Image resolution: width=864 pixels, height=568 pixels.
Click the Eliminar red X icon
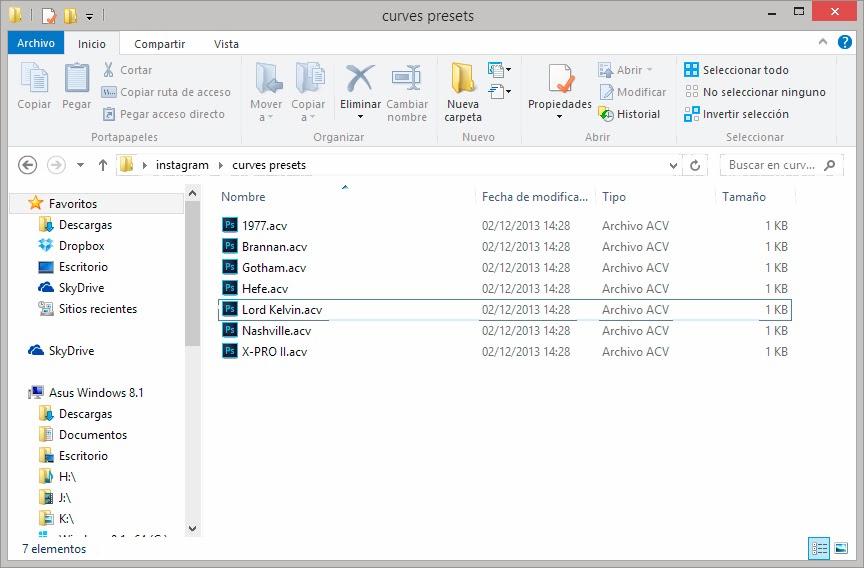pos(360,78)
